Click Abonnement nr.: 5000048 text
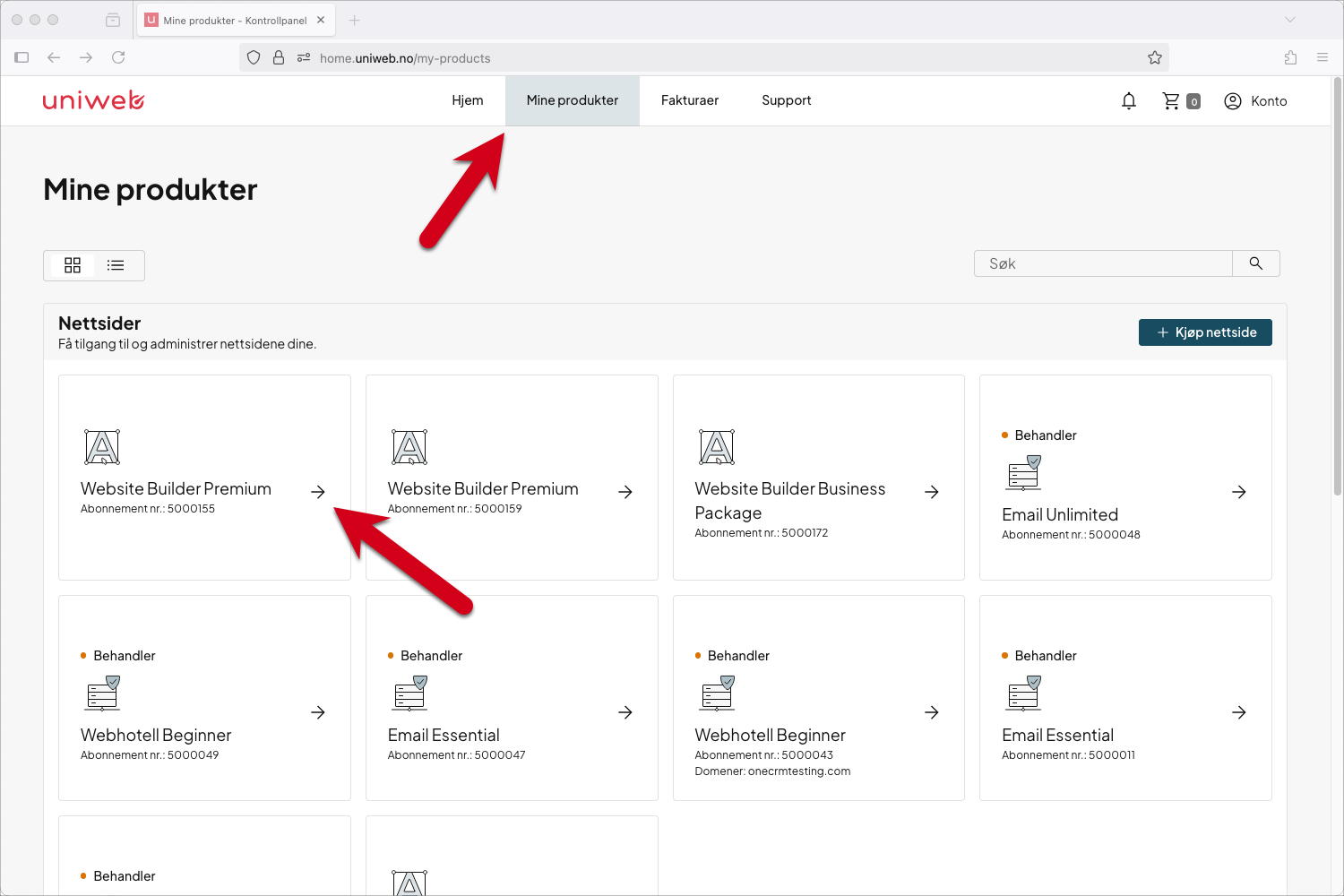This screenshot has height=896, width=1344. 1071,535
